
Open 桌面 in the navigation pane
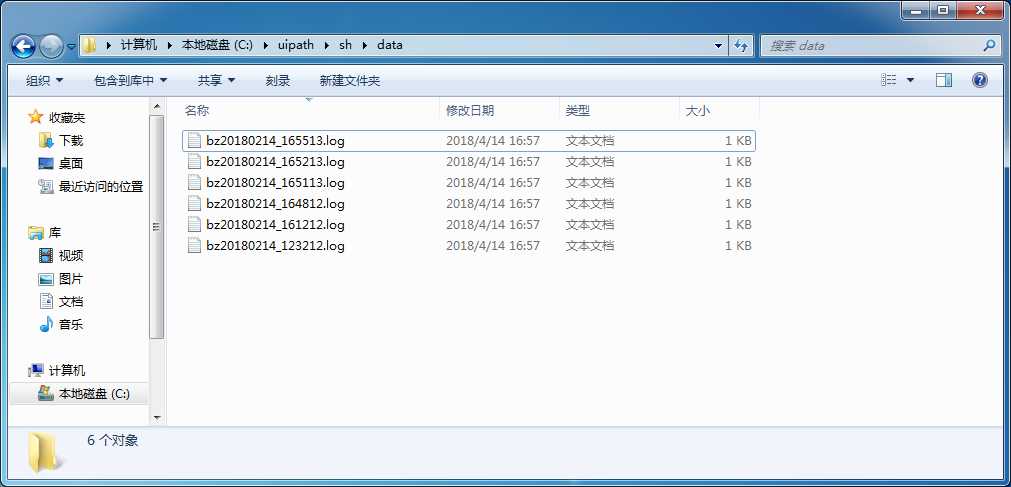click(61, 164)
